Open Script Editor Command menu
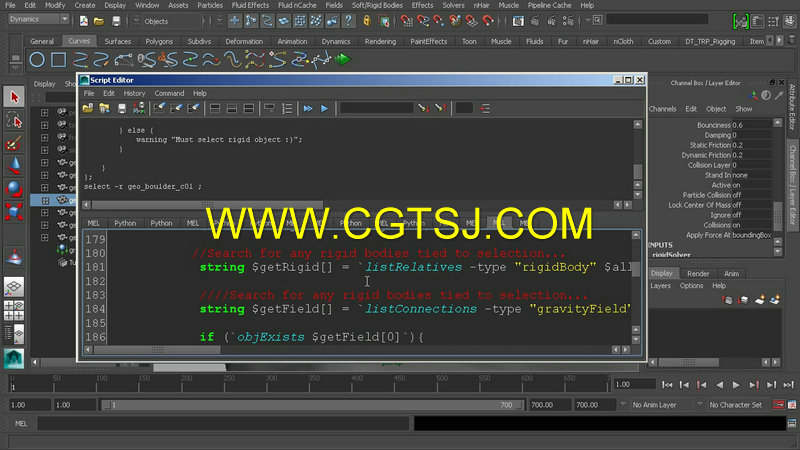 [x=169, y=93]
